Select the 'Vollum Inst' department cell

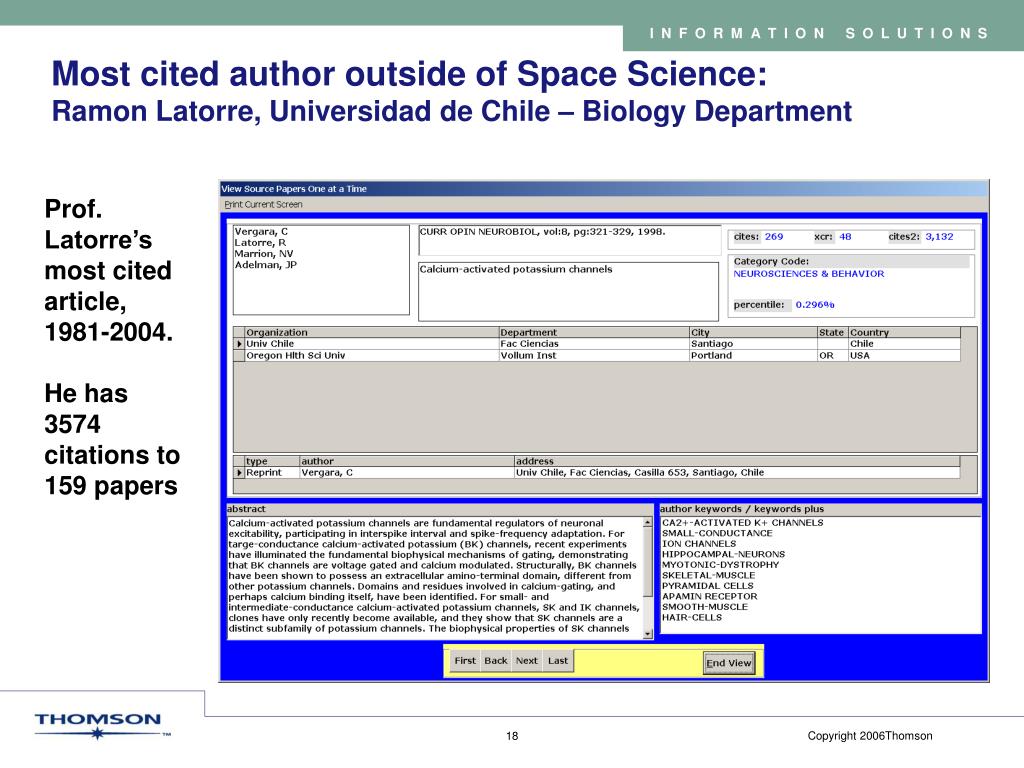[x=594, y=355]
